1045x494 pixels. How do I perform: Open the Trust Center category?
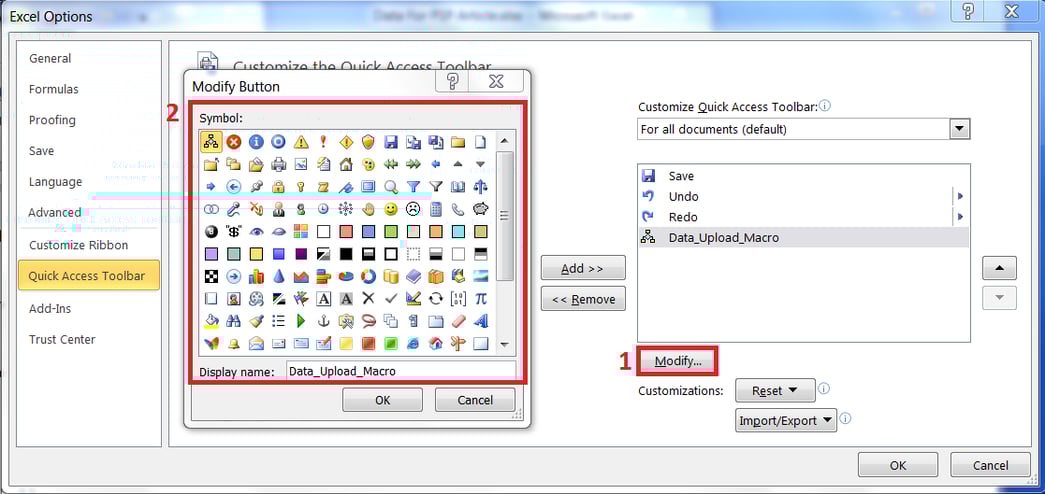(x=62, y=339)
